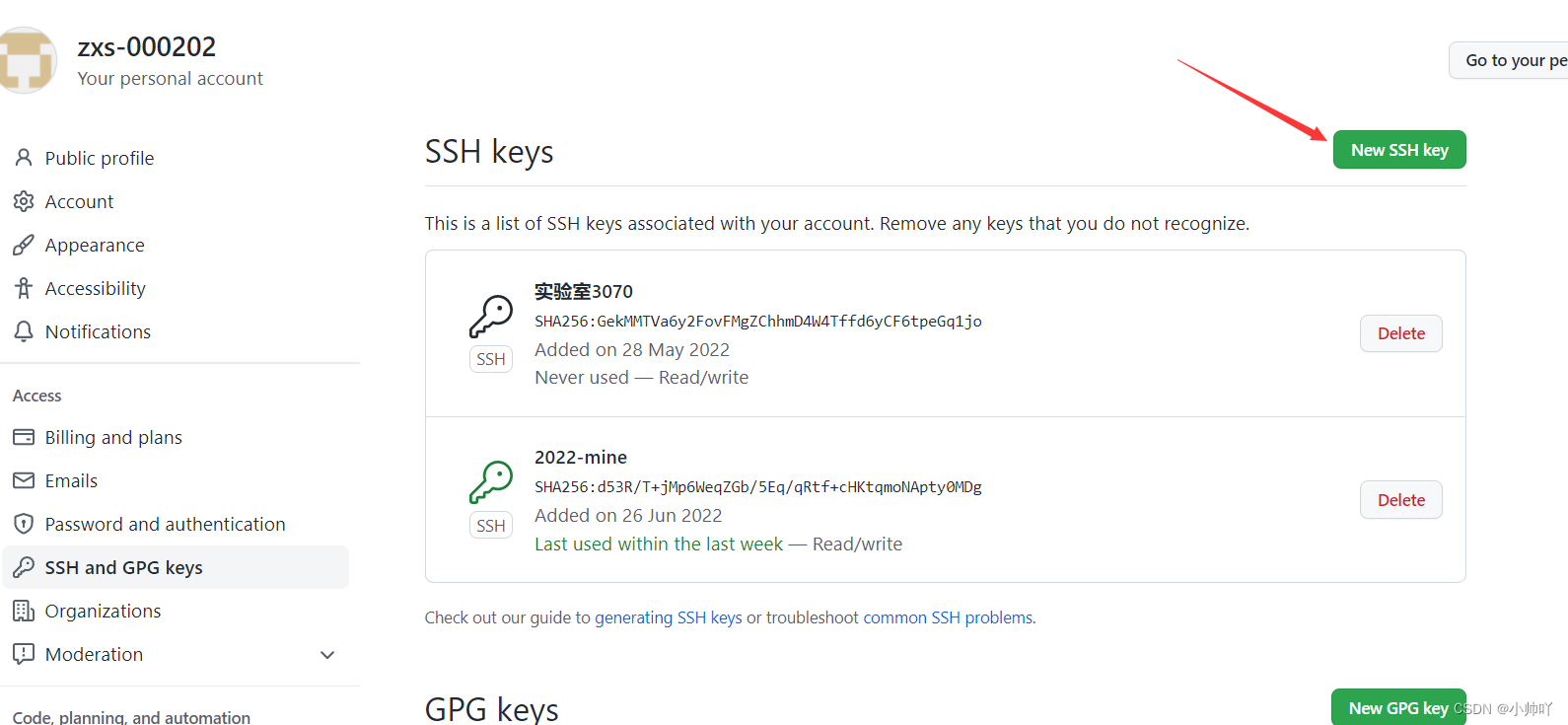Open the common SSH problems link
The width and height of the screenshot is (1568, 725).
click(x=948, y=617)
